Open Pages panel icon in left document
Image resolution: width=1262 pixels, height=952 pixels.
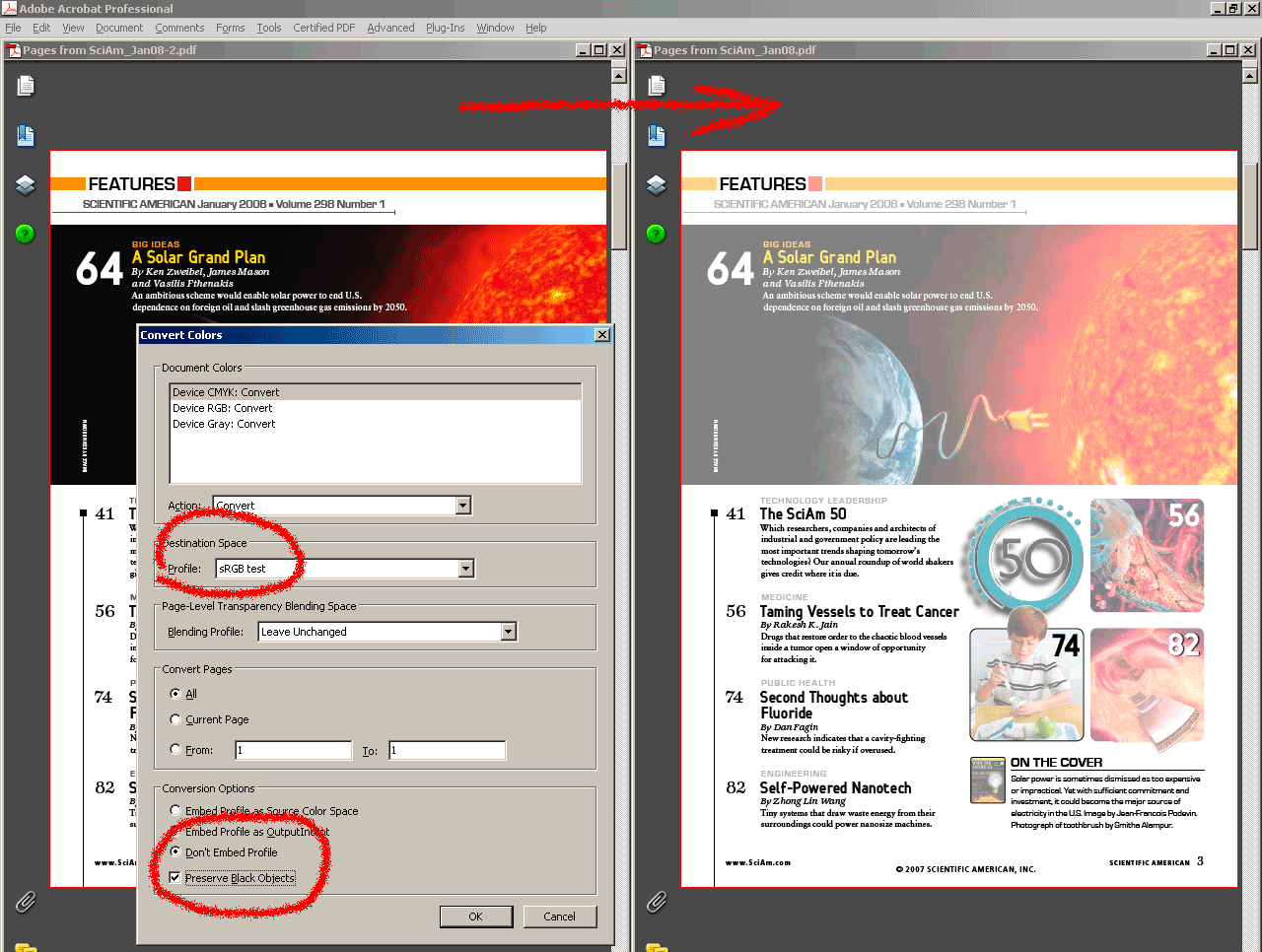[x=26, y=87]
